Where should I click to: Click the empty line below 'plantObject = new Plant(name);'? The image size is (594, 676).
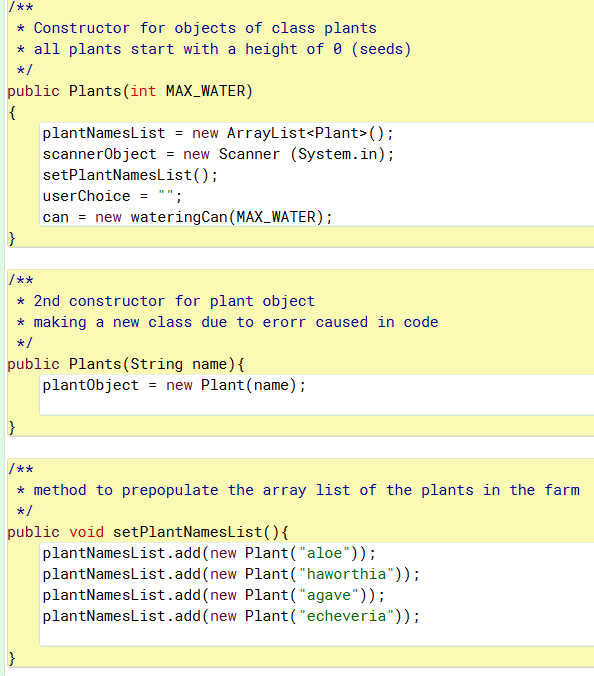317,405
